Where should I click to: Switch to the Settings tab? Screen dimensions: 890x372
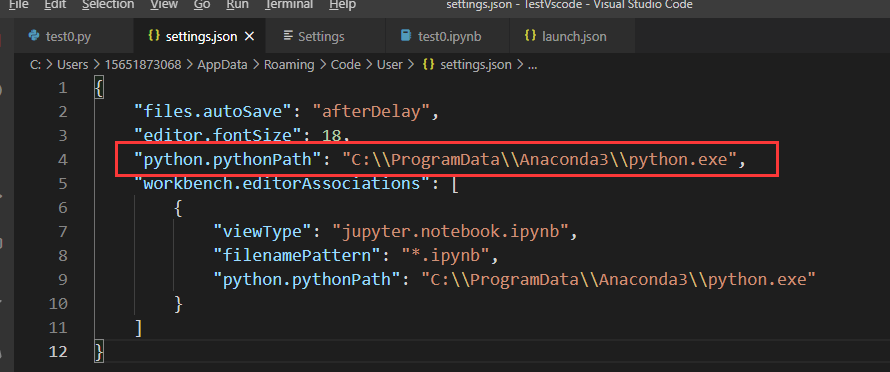pos(321,36)
